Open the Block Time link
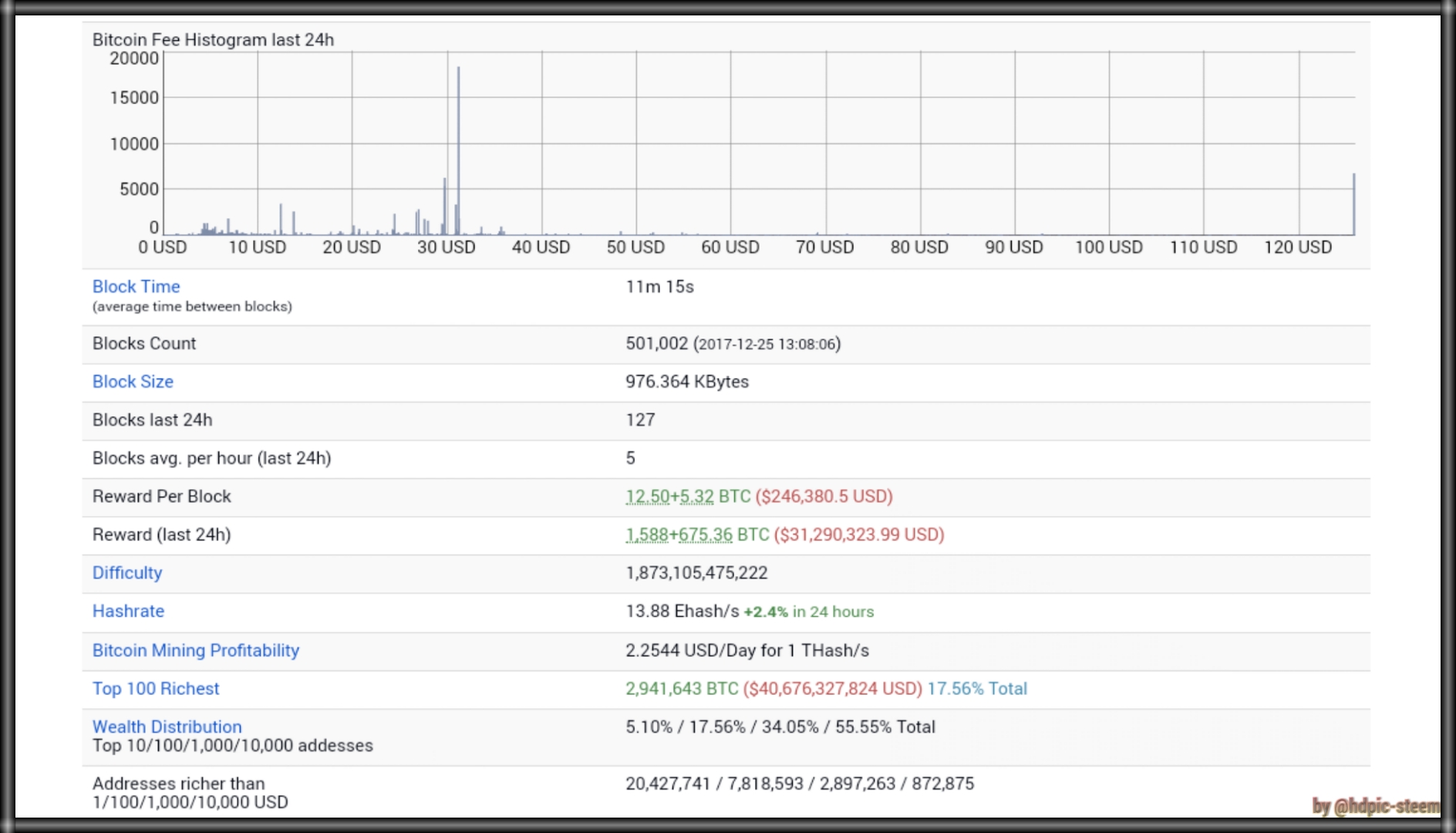This screenshot has width=1456, height=833. click(136, 286)
